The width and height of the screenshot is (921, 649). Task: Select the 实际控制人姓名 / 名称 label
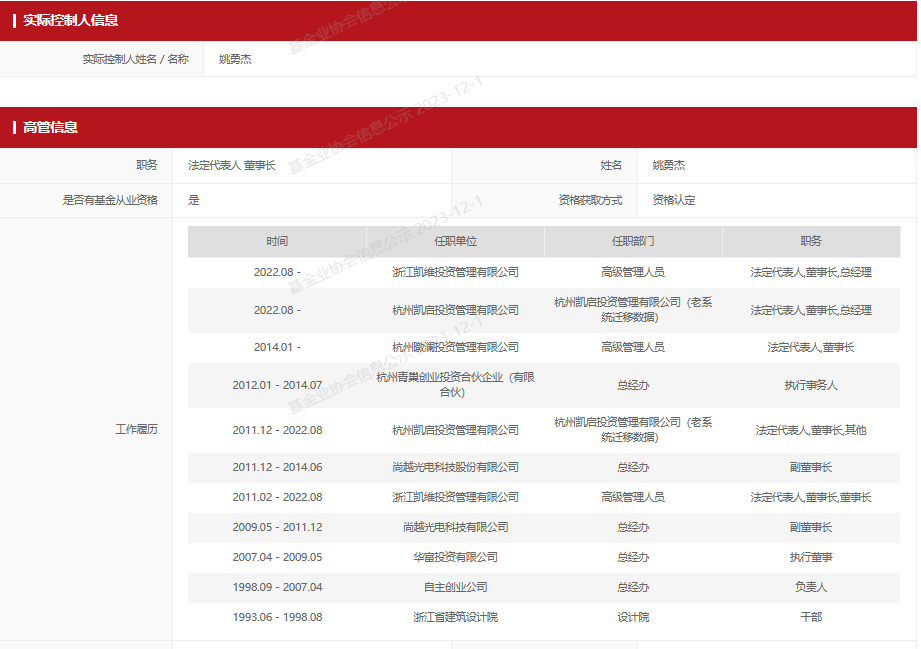136,59
